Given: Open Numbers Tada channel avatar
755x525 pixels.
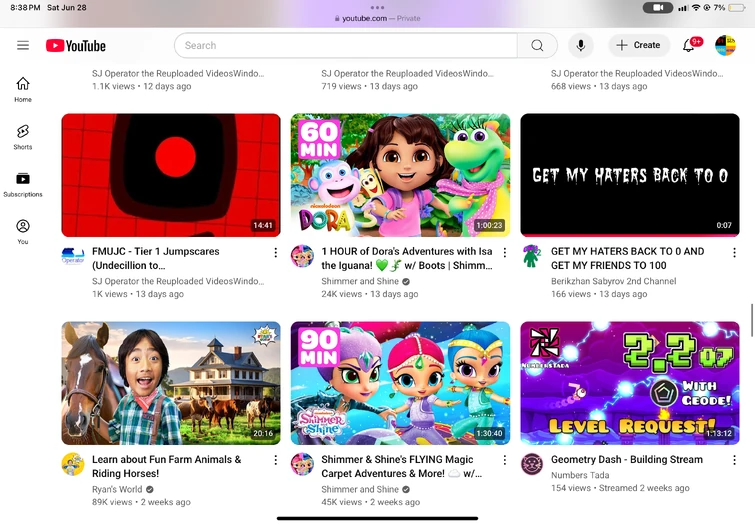Looking at the screenshot, I should pos(532,464).
